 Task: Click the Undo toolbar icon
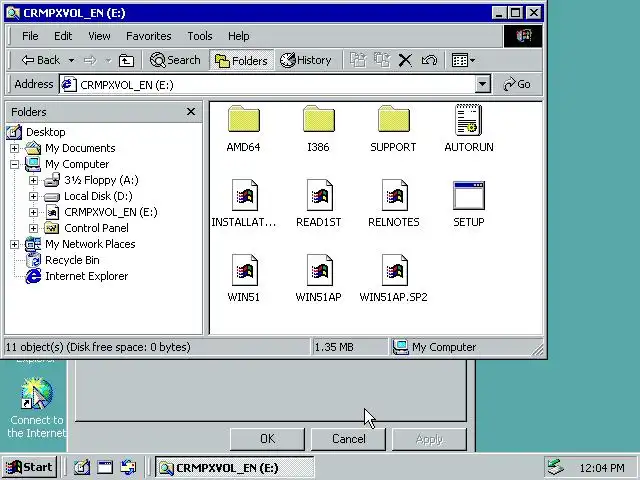click(429, 60)
